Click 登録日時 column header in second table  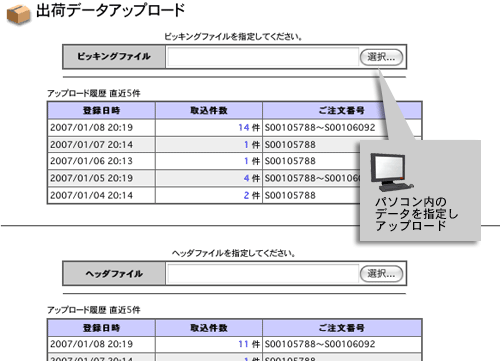coord(101,328)
